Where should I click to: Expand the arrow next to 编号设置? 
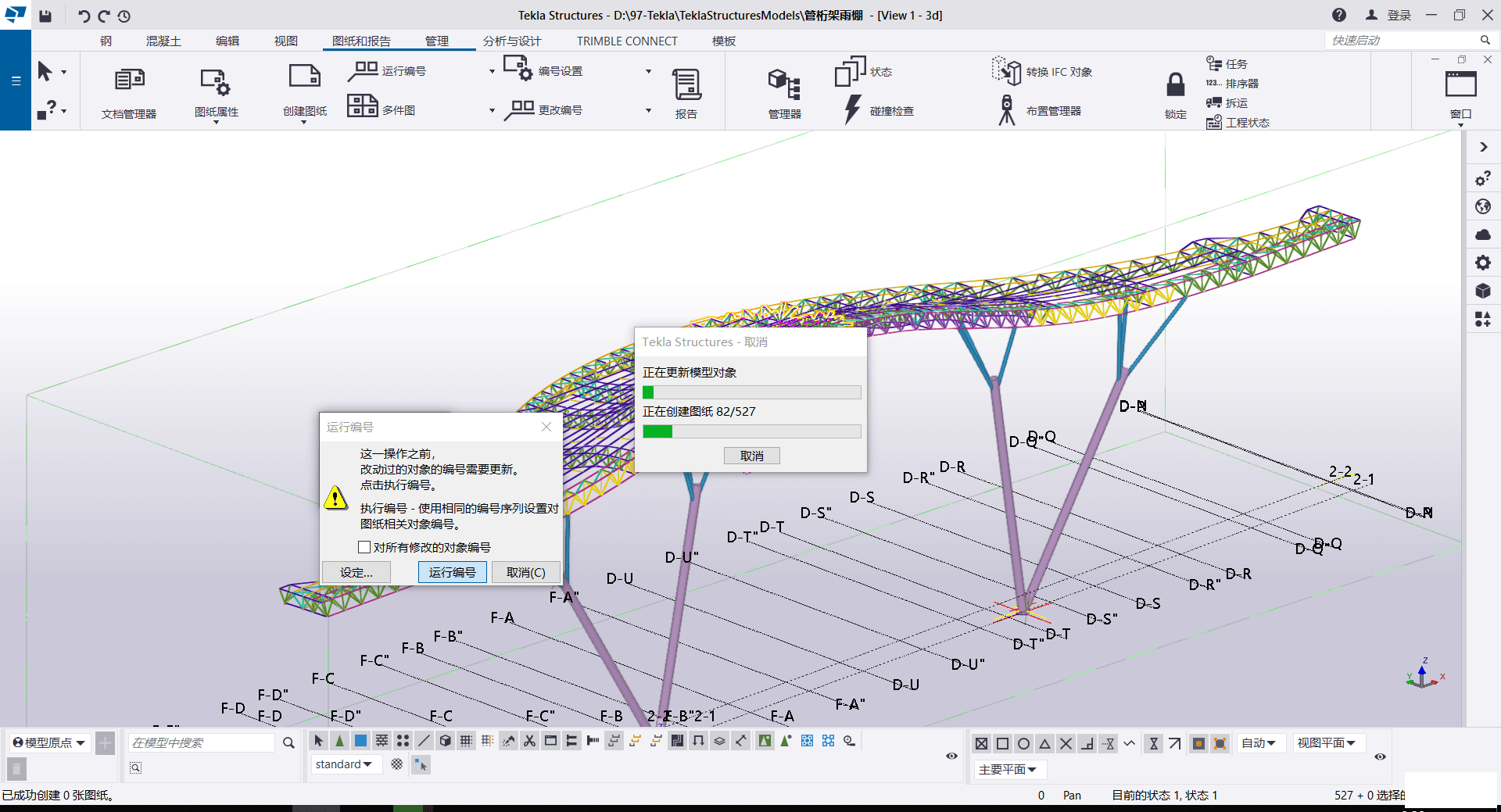(x=648, y=71)
